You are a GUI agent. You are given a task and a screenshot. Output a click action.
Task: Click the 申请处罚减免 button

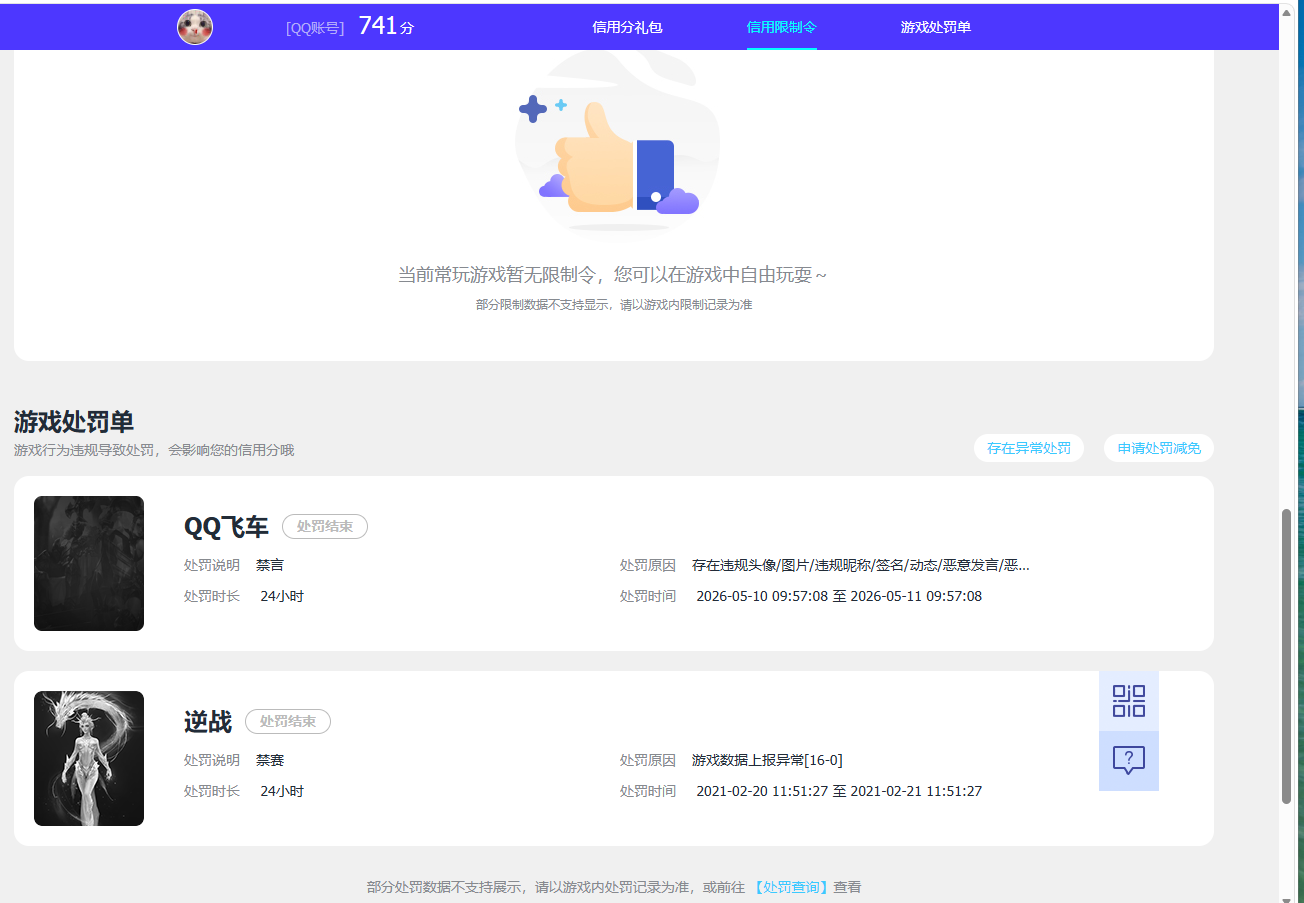[1159, 448]
